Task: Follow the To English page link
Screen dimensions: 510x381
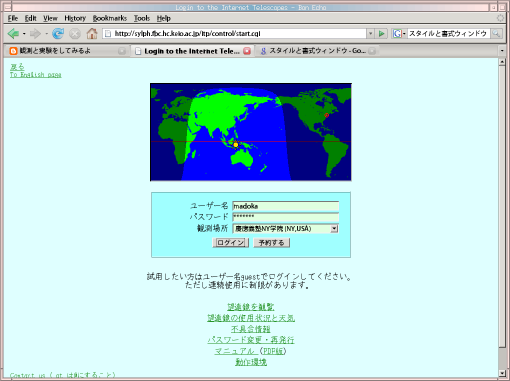Action: [x=35, y=75]
